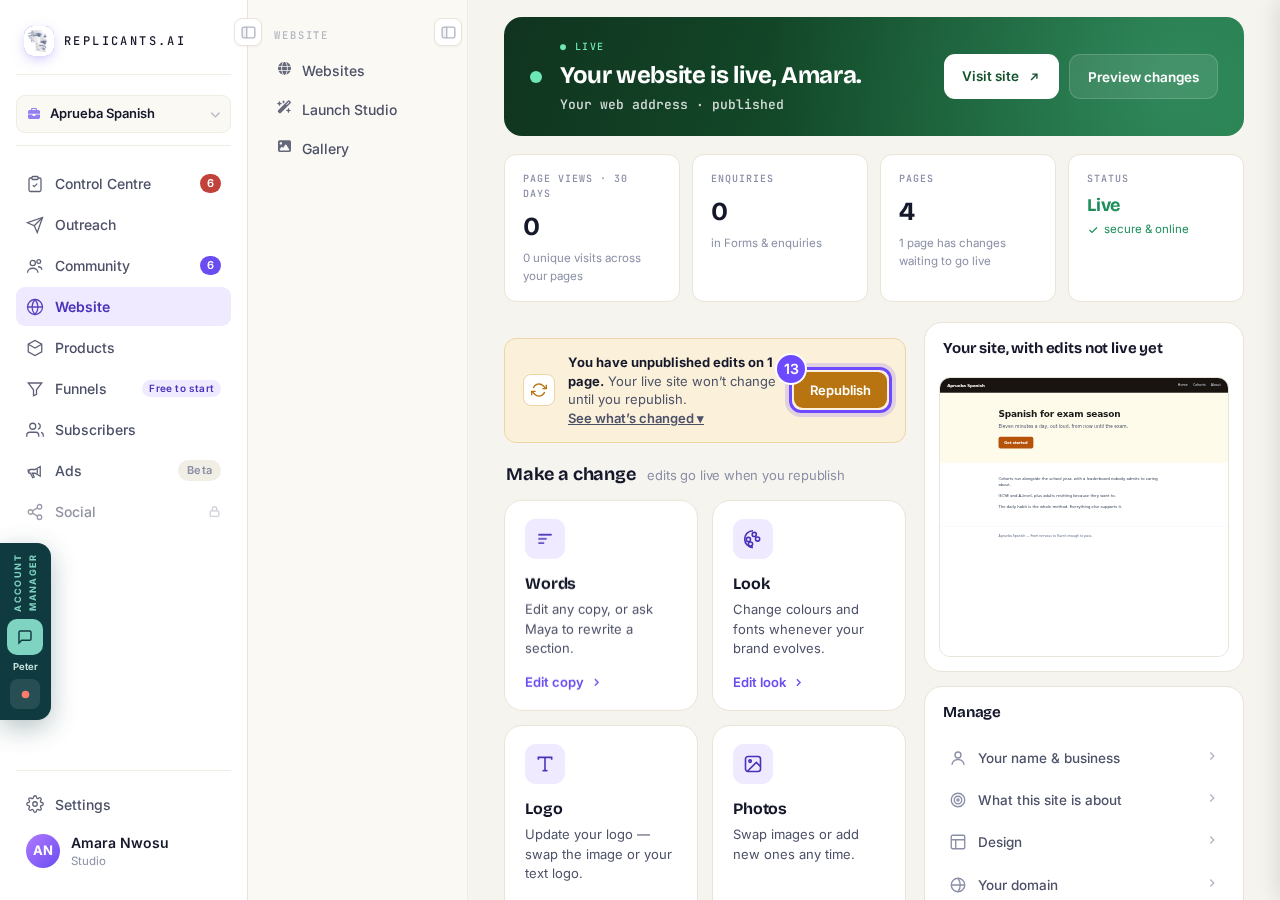The width and height of the screenshot is (1280, 900).
Task: Republish the unpublished edits
Action: click(x=840, y=390)
